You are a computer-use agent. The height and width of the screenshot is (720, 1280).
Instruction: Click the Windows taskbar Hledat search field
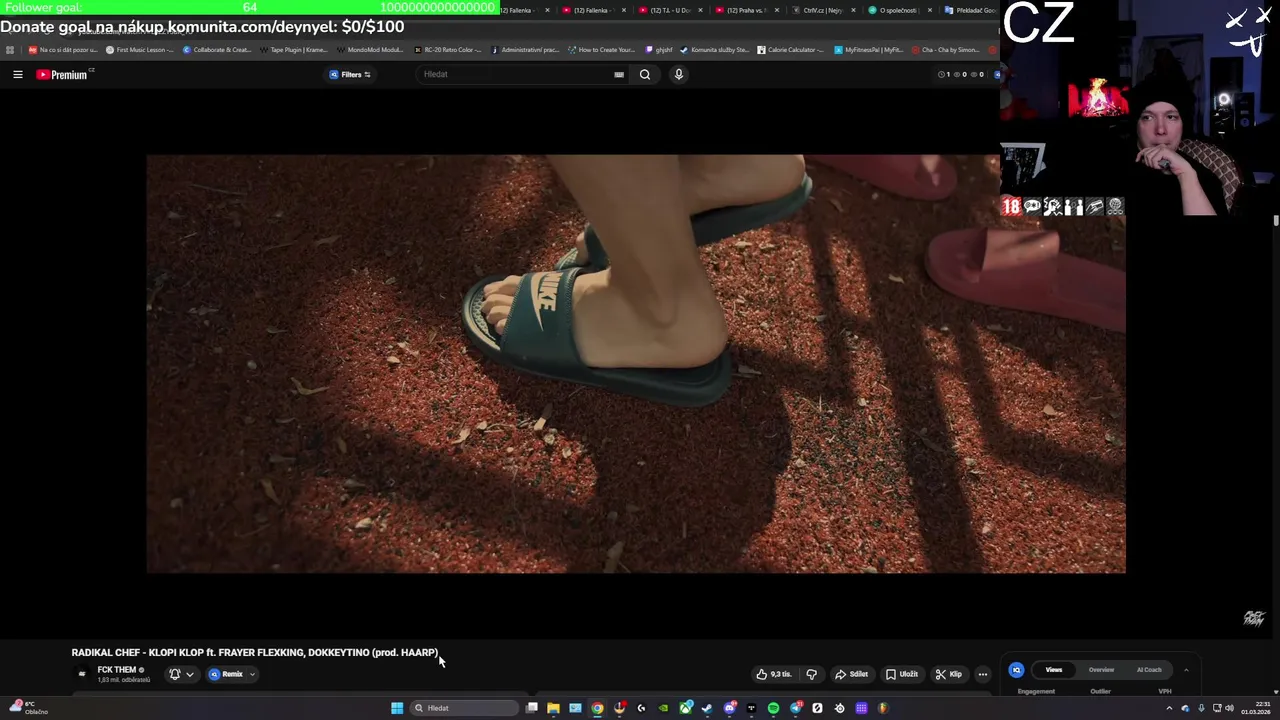click(465, 708)
